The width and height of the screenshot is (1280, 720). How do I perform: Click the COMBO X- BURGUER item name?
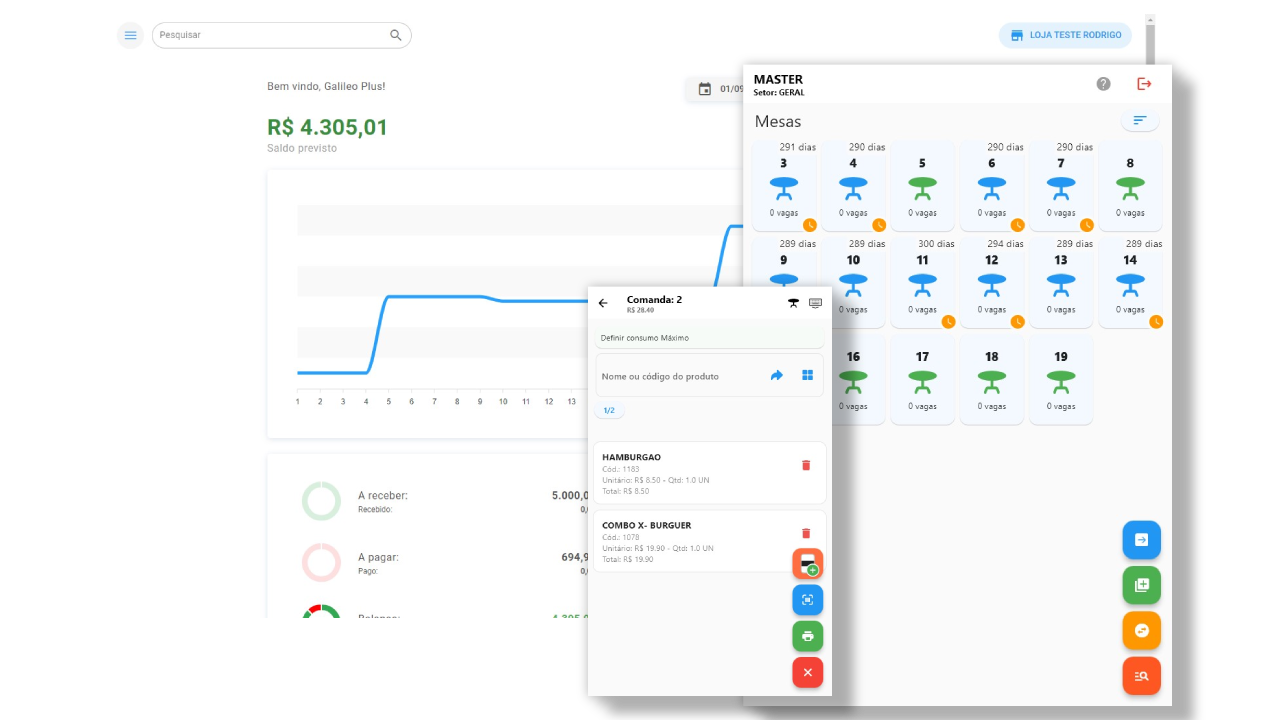[x=646, y=525]
